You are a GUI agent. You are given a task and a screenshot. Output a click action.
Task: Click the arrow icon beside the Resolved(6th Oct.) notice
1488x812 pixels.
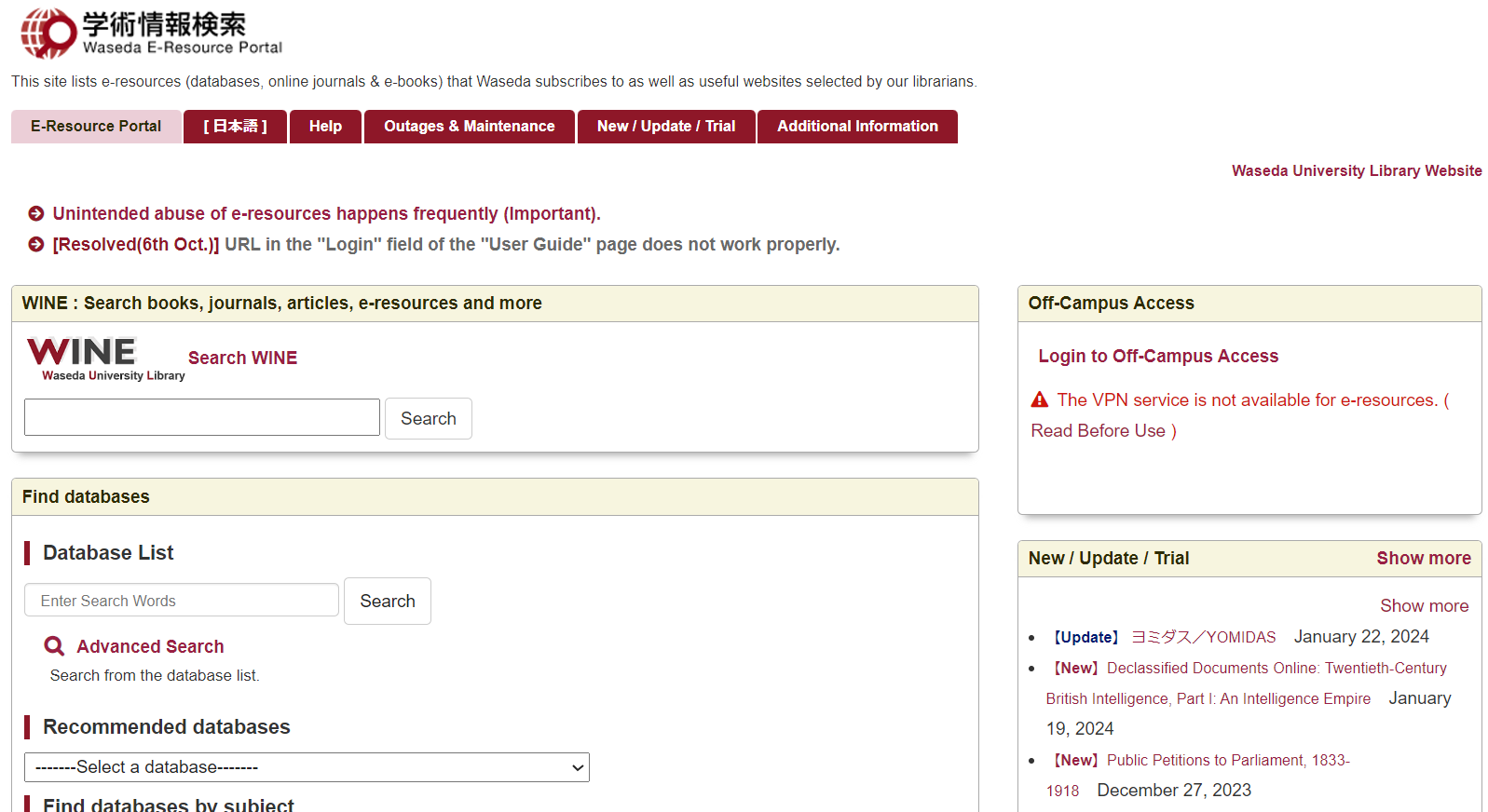coord(36,245)
